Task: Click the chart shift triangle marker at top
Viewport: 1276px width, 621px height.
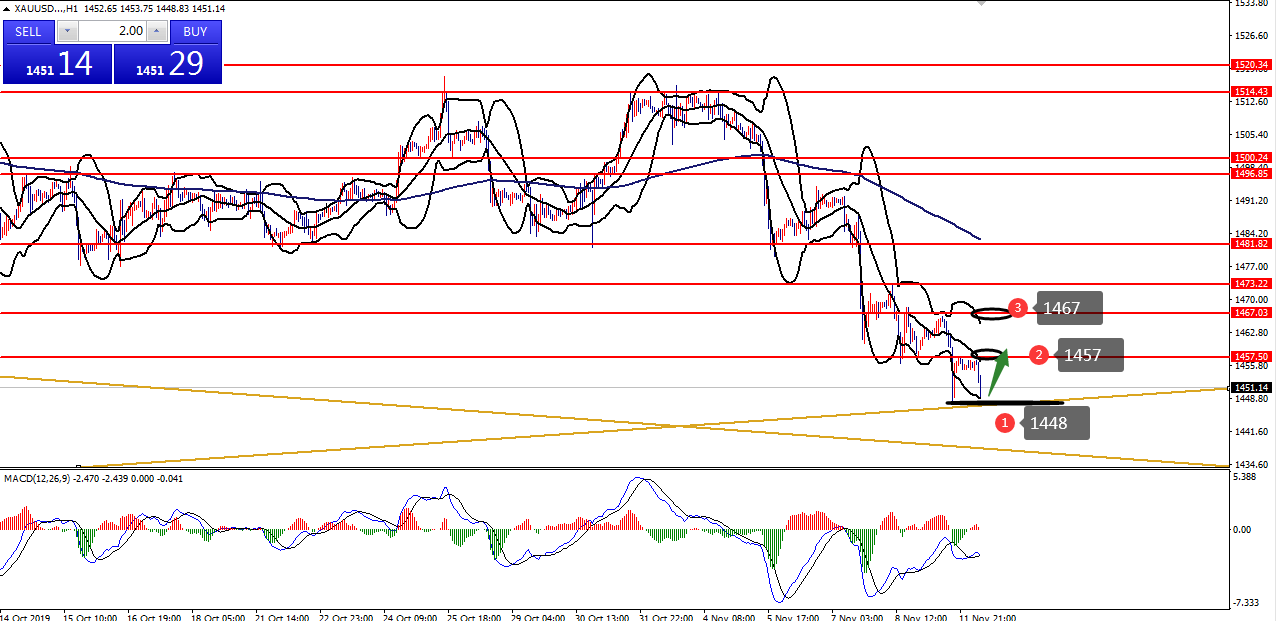Action: 981,4
